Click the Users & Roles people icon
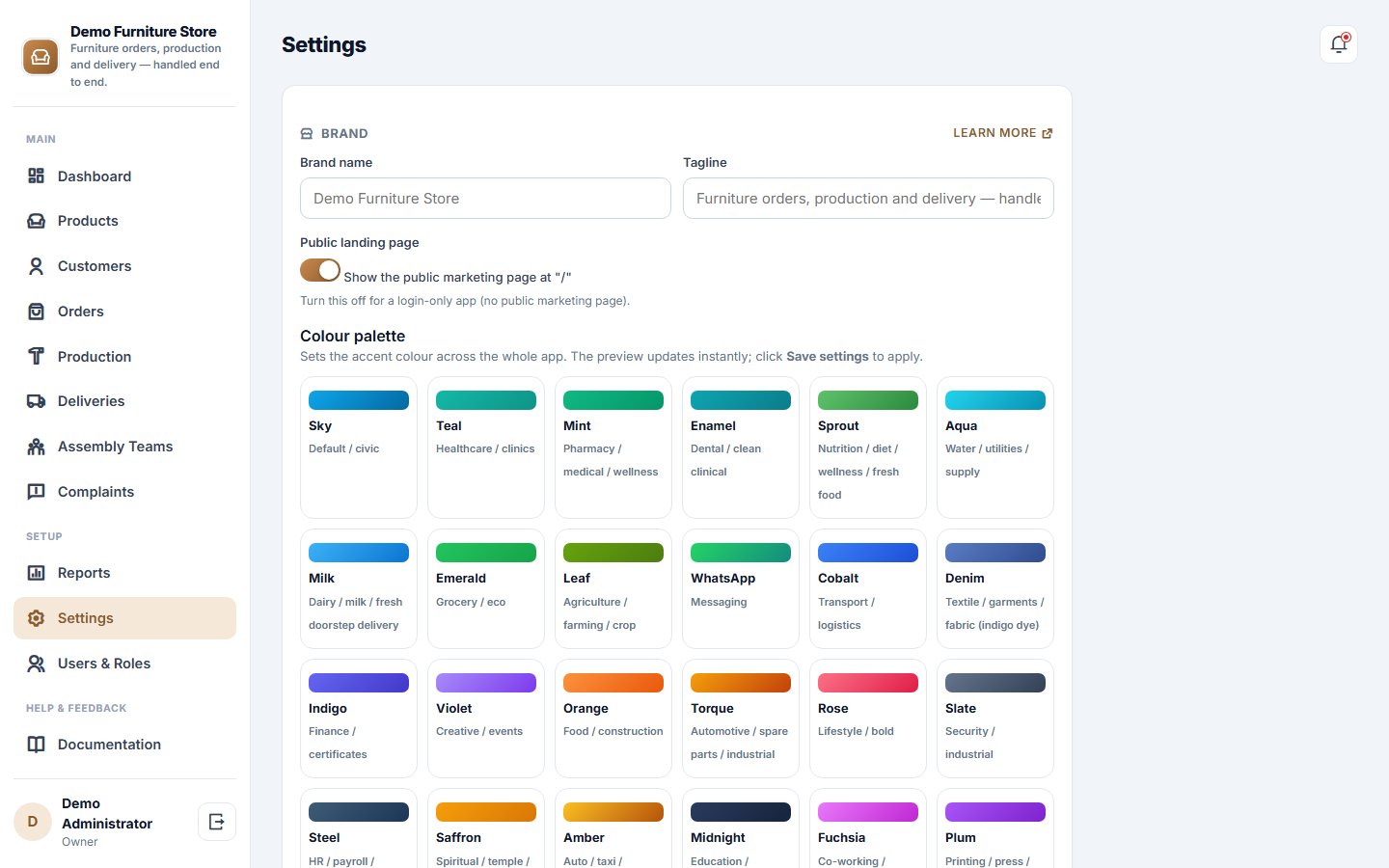The width and height of the screenshot is (1389, 868). pyautogui.click(x=37, y=664)
